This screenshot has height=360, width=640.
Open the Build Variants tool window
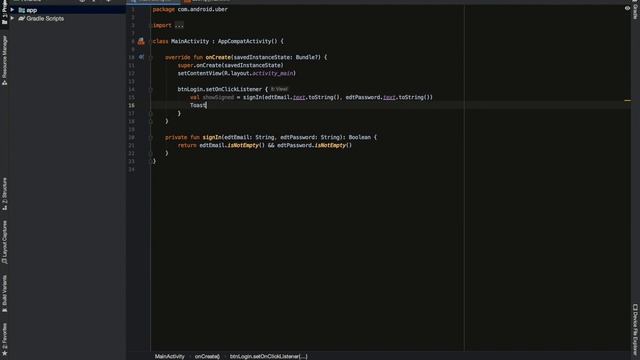(x=4, y=290)
